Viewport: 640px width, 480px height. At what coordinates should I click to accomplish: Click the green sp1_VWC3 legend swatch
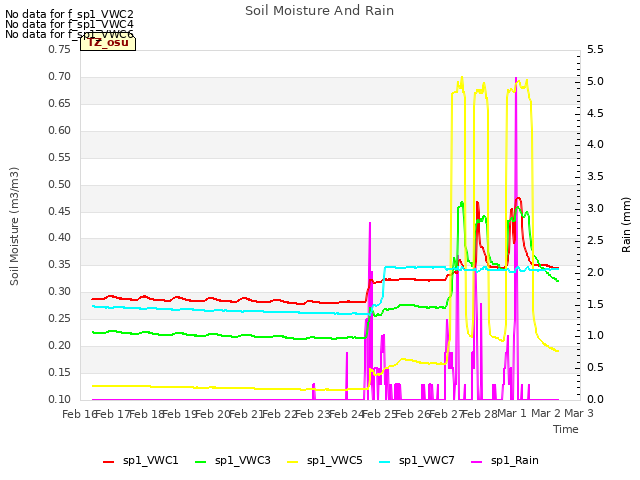[201, 462]
